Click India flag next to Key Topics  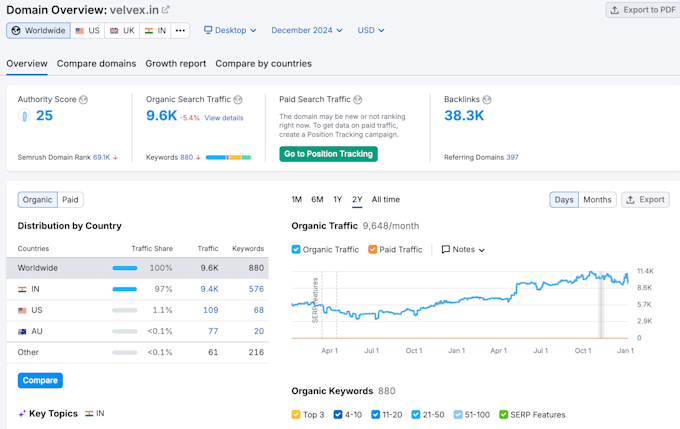click(x=89, y=413)
